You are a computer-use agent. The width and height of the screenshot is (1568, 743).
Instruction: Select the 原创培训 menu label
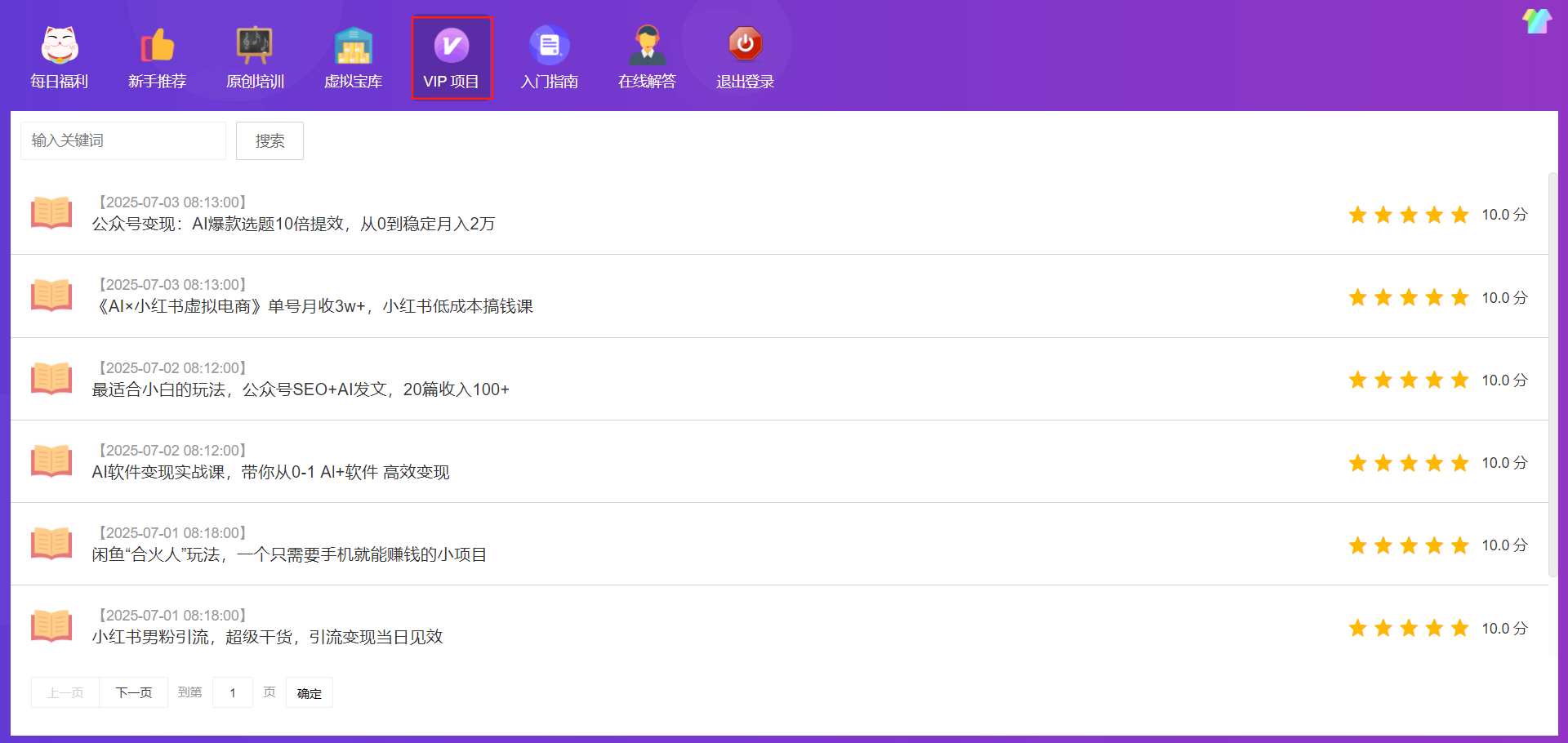tap(256, 82)
